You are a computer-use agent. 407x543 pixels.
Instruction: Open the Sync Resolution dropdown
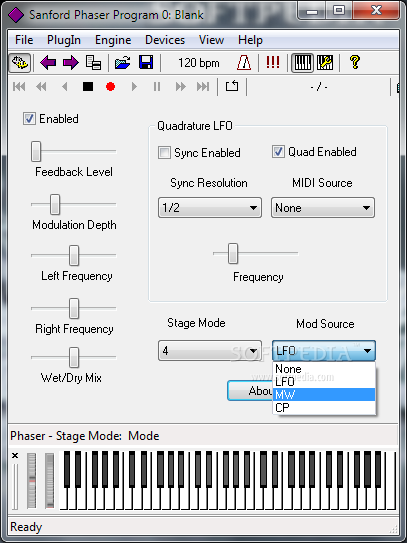pos(210,208)
